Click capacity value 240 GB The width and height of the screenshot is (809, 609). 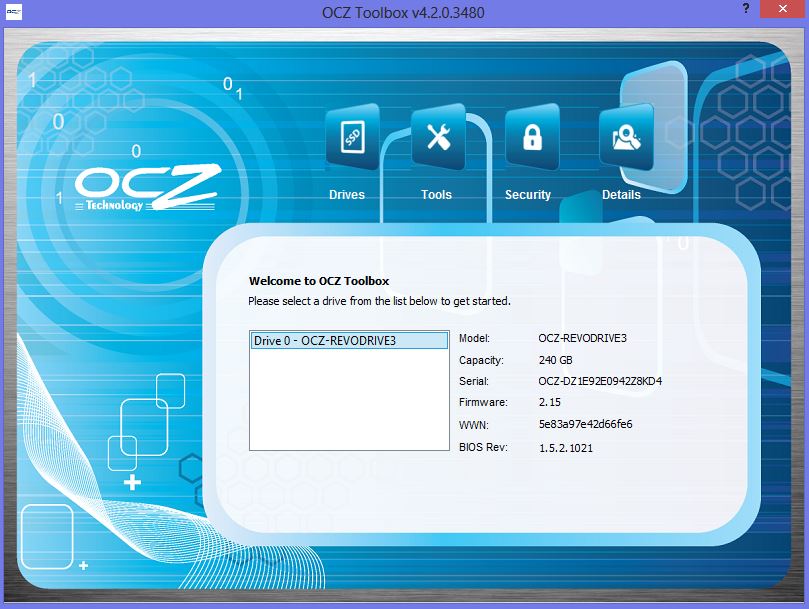pyautogui.click(x=556, y=360)
